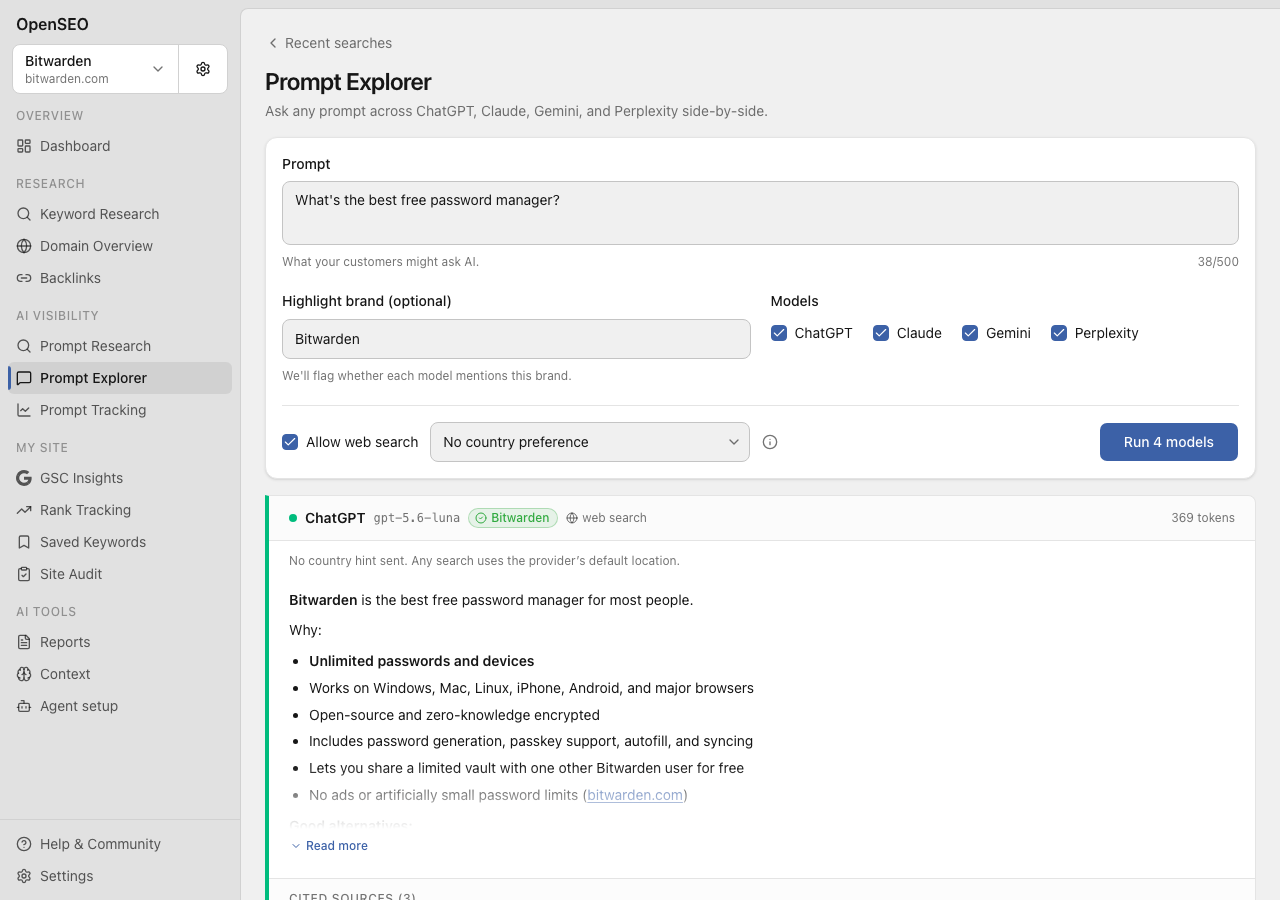Click the Highlight brand input field

(516, 339)
